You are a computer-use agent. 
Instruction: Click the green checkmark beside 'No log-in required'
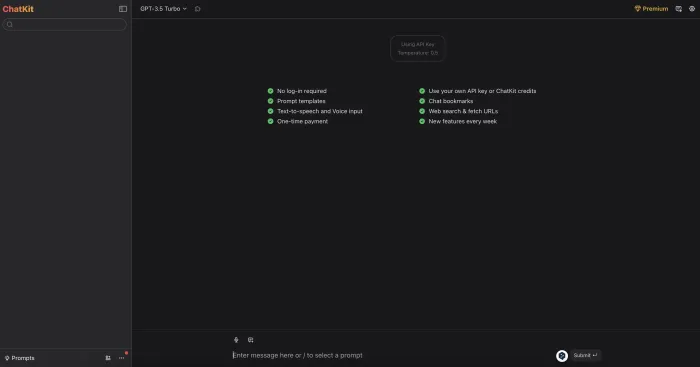271,91
